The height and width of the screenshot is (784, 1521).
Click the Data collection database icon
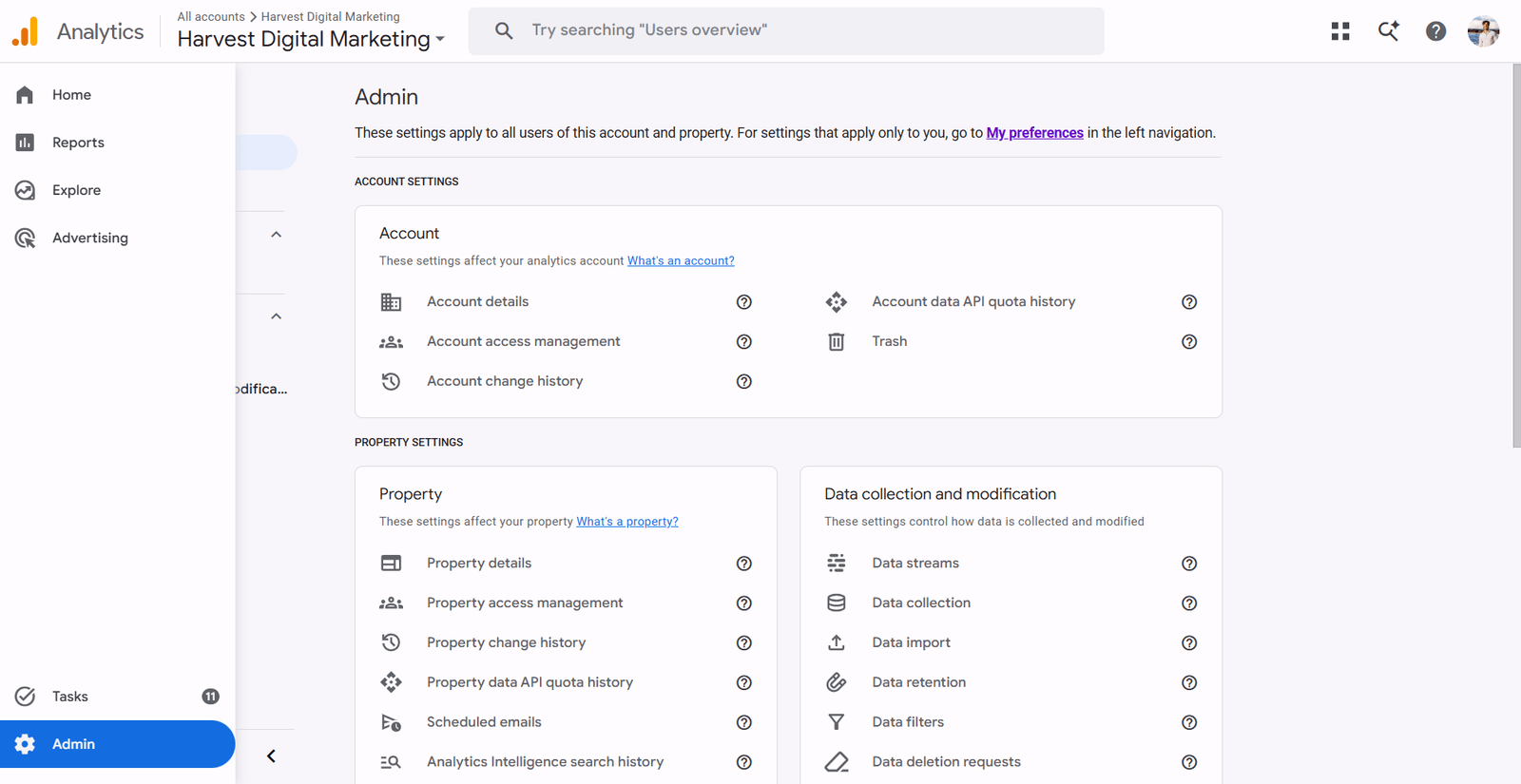click(x=837, y=602)
